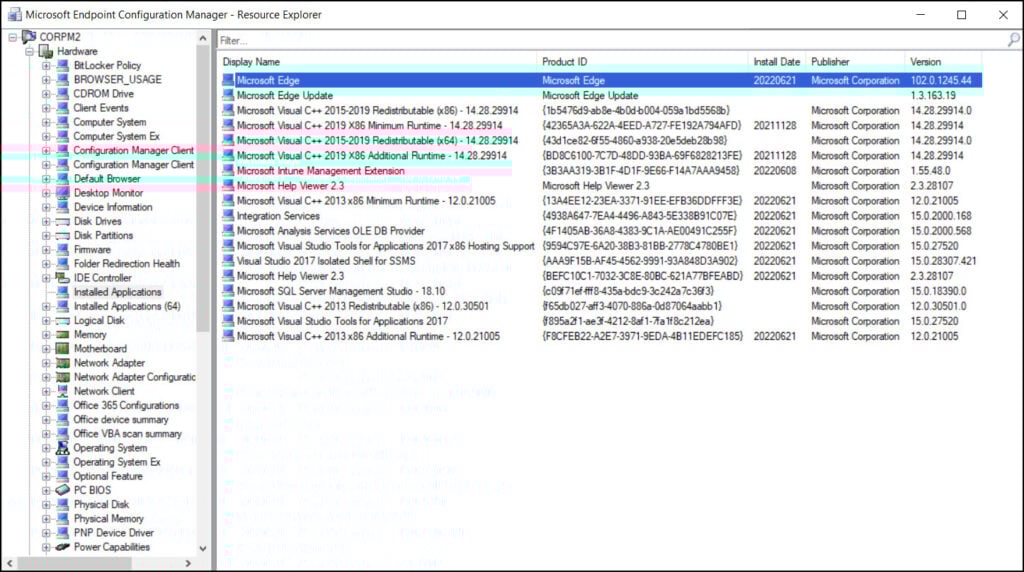Image resolution: width=1024 pixels, height=572 pixels.
Task: Expand the Folder Redirection Health node
Action: pos(46,264)
